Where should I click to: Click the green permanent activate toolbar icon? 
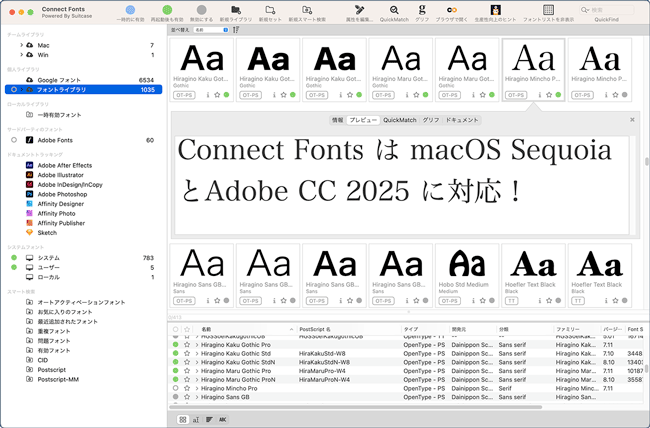(x=167, y=10)
